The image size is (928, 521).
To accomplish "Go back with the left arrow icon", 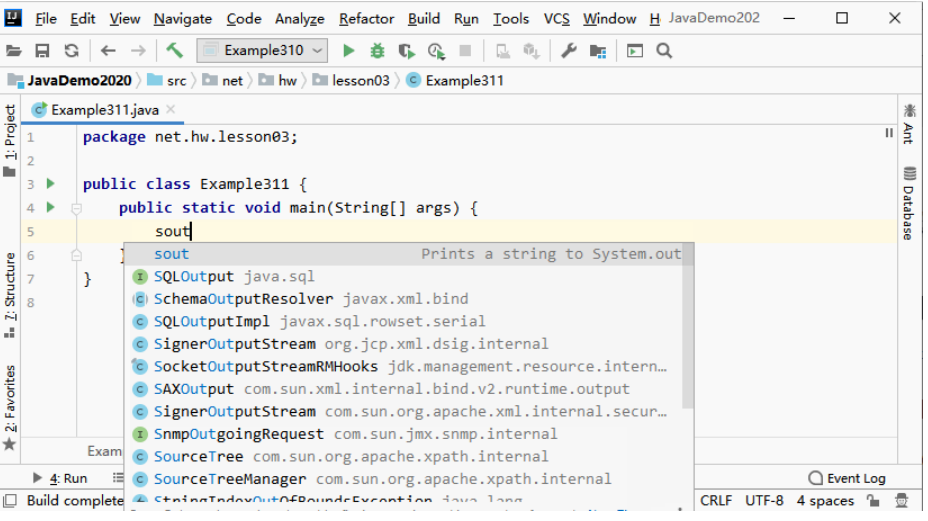I will tap(108, 51).
